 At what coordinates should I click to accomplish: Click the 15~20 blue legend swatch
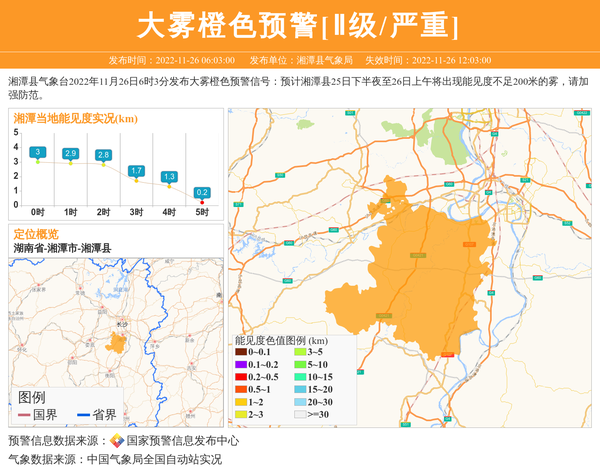[x=300, y=389]
